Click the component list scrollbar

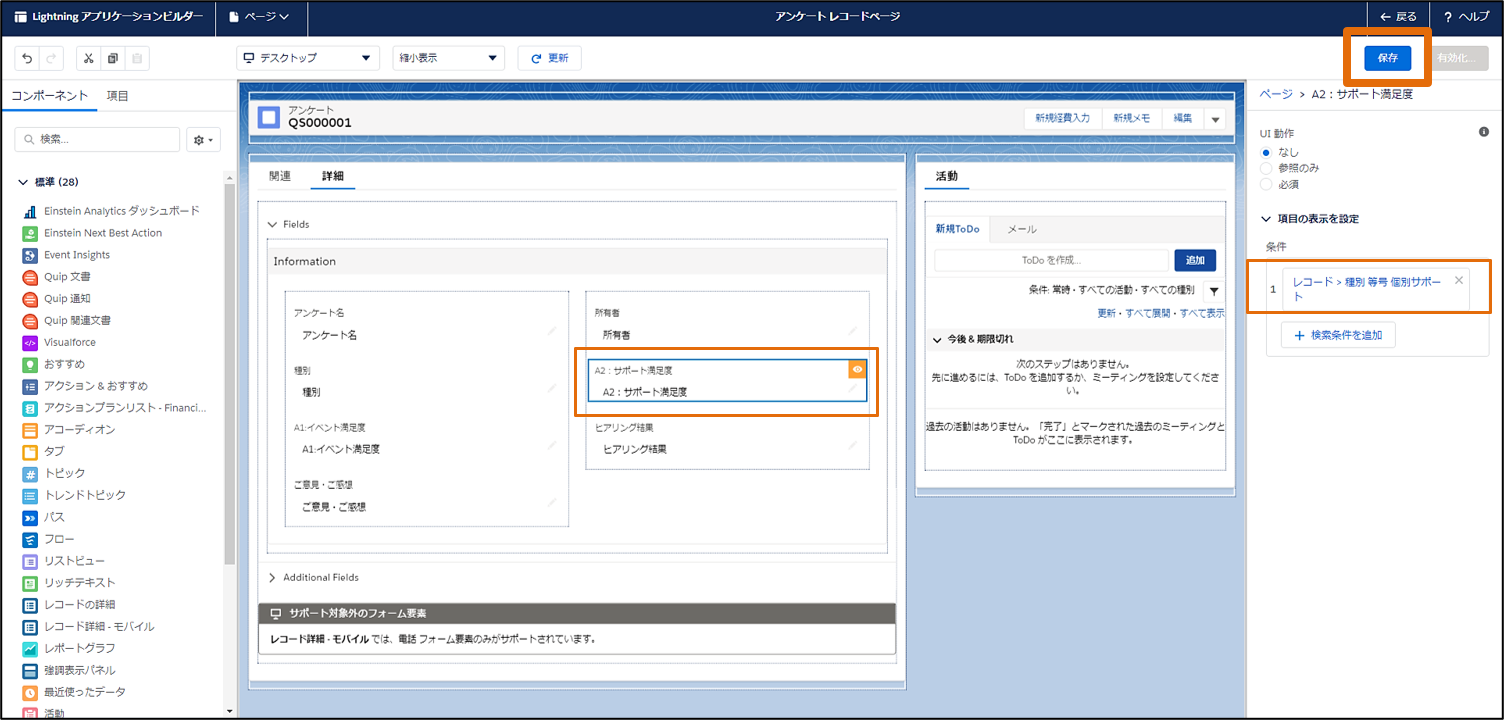(x=230, y=375)
